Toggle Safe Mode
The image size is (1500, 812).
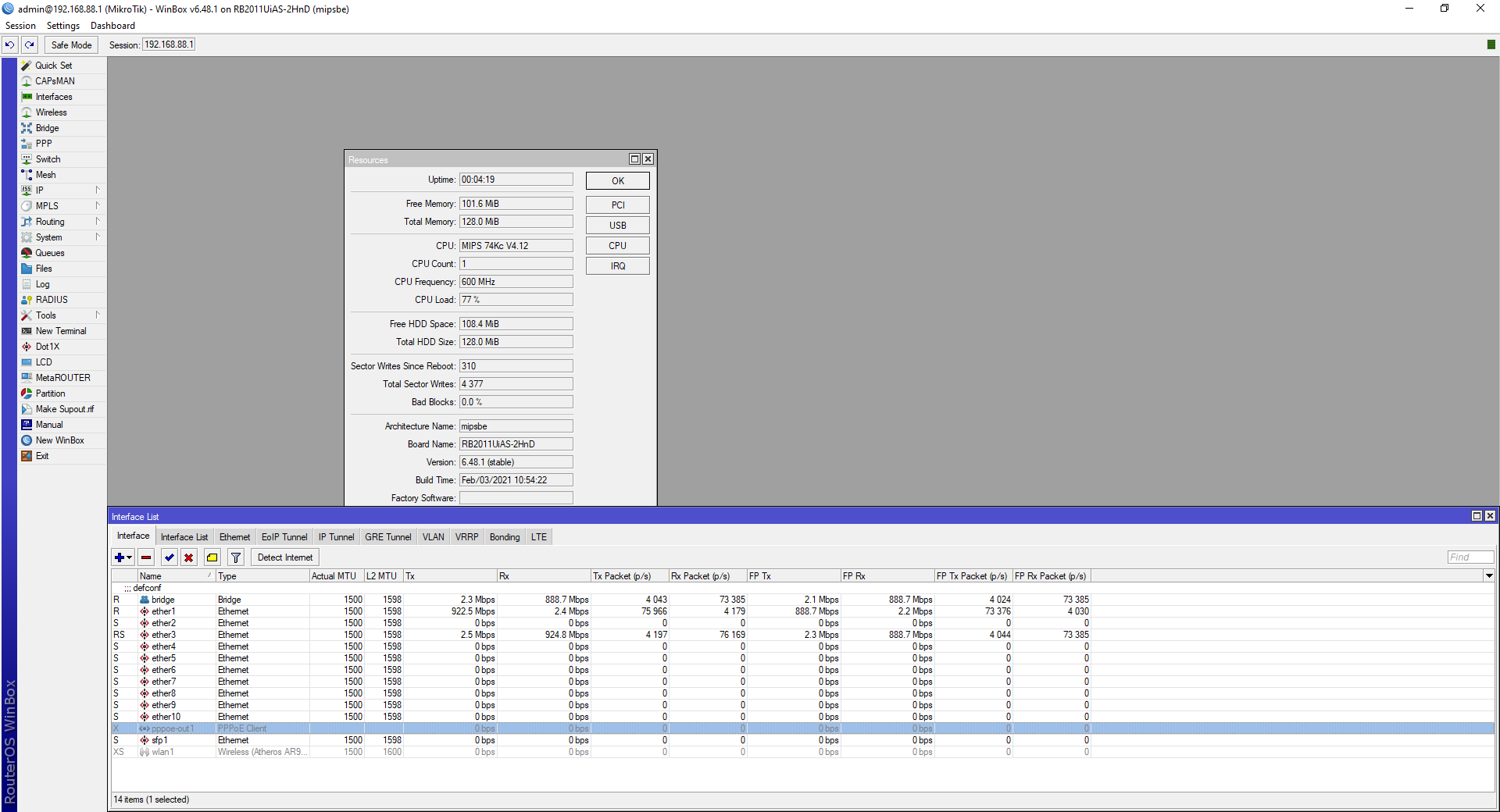pos(71,45)
